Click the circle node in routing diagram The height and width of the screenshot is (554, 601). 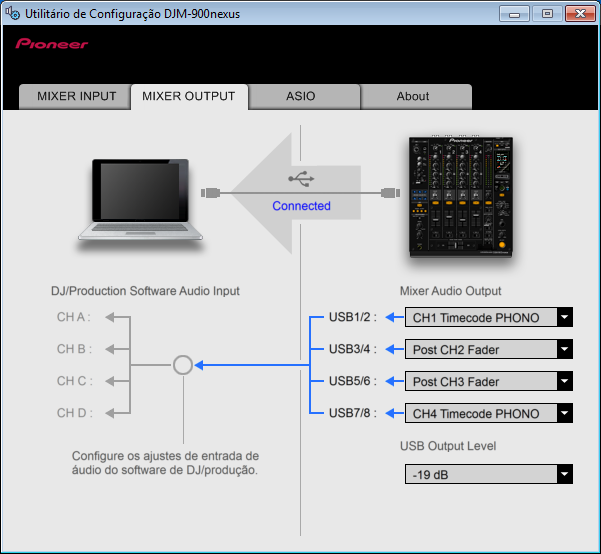183,365
